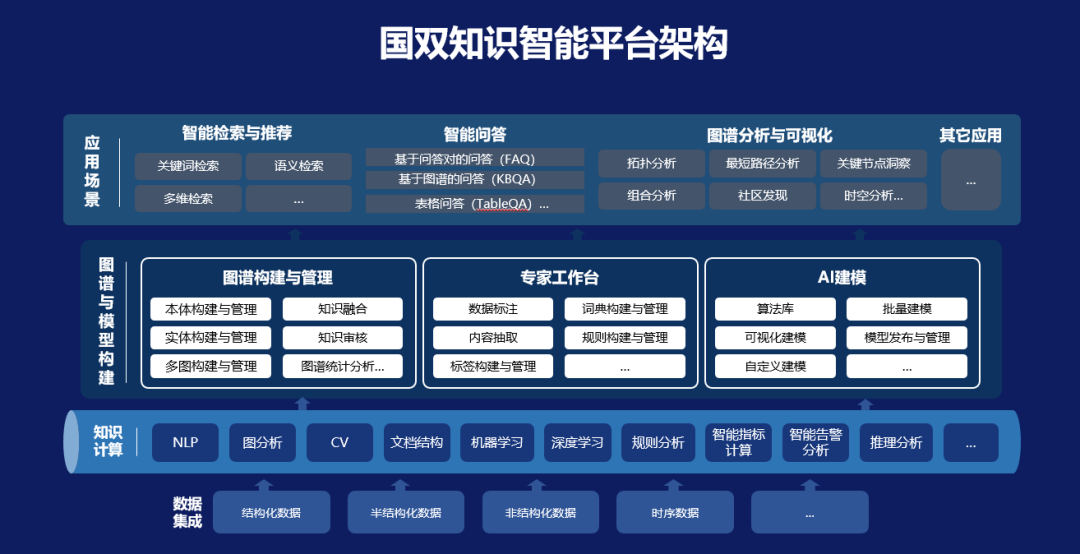Image resolution: width=1080 pixels, height=554 pixels.
Task: Click the 数据标注 box in 专家工作台
Action: (493, 309)
